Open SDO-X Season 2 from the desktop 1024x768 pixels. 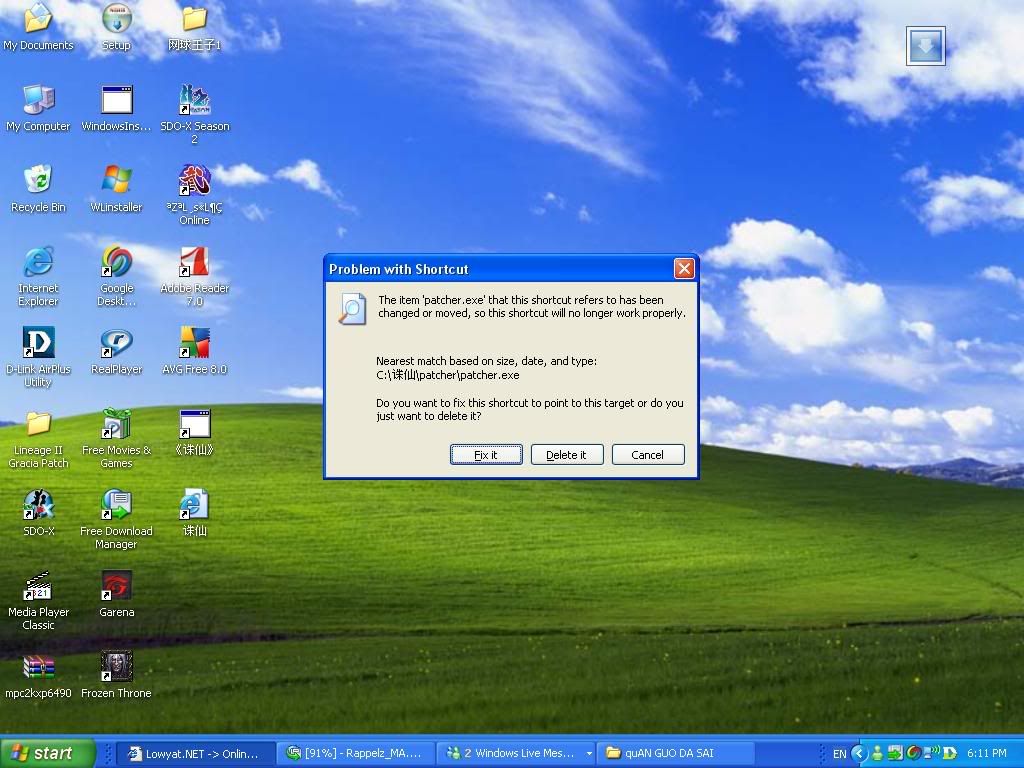pyautogui.click(x=194, y=105)
